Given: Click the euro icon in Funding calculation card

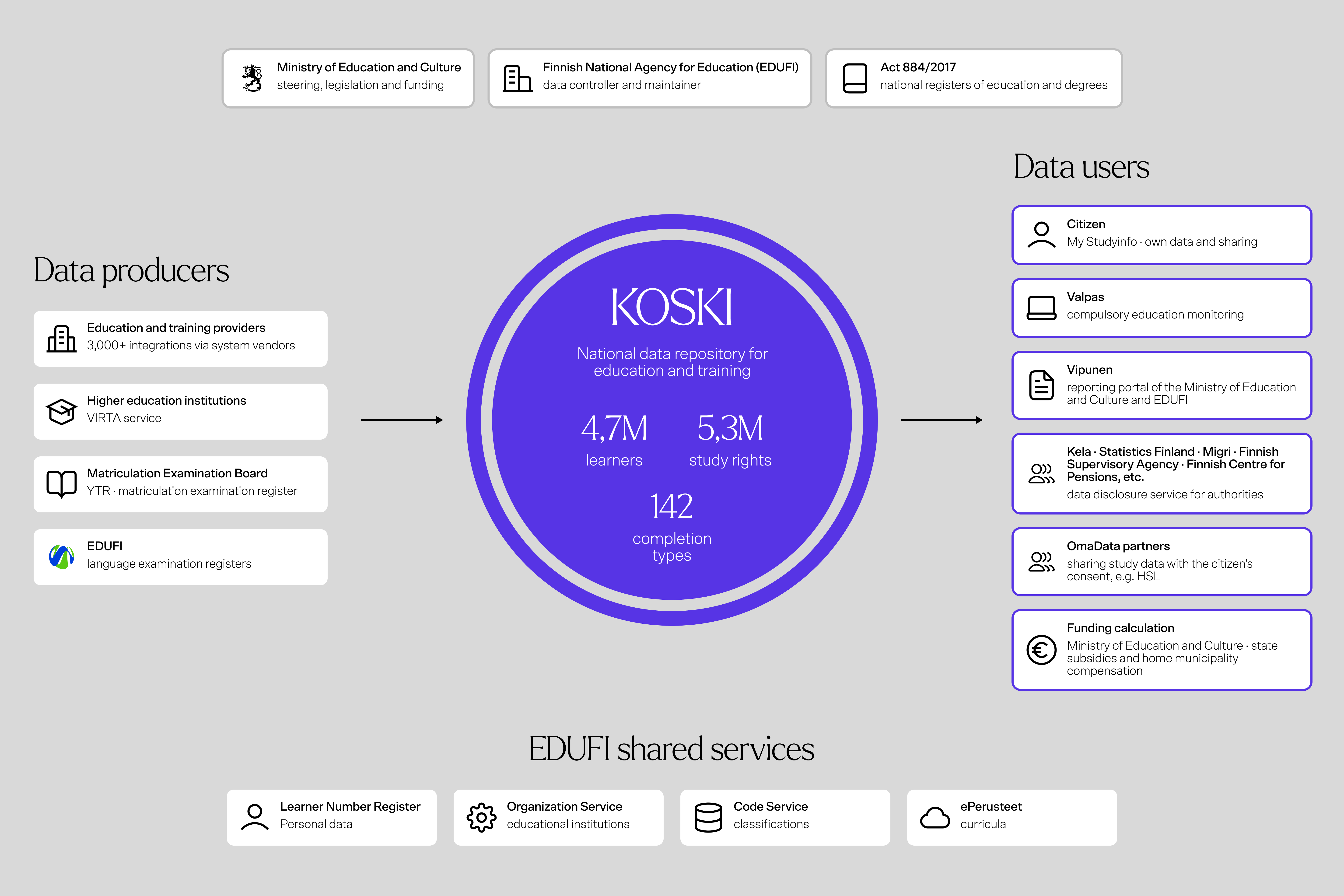Looking at the screenshot, I should tap(1041, 650).
